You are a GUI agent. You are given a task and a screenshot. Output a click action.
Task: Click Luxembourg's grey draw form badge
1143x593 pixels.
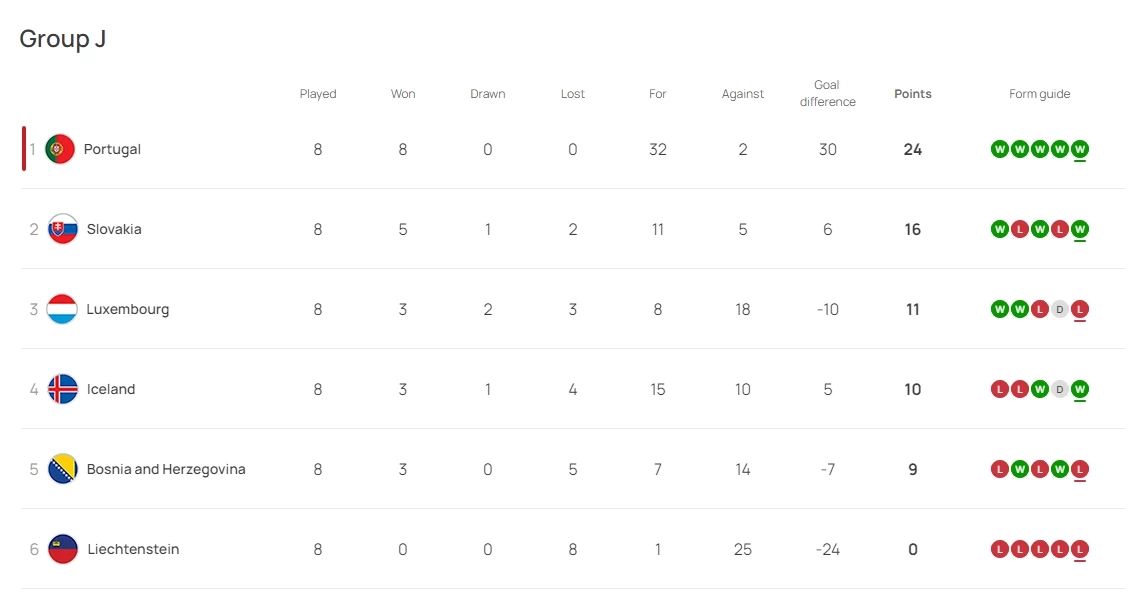coord(1060,309)
